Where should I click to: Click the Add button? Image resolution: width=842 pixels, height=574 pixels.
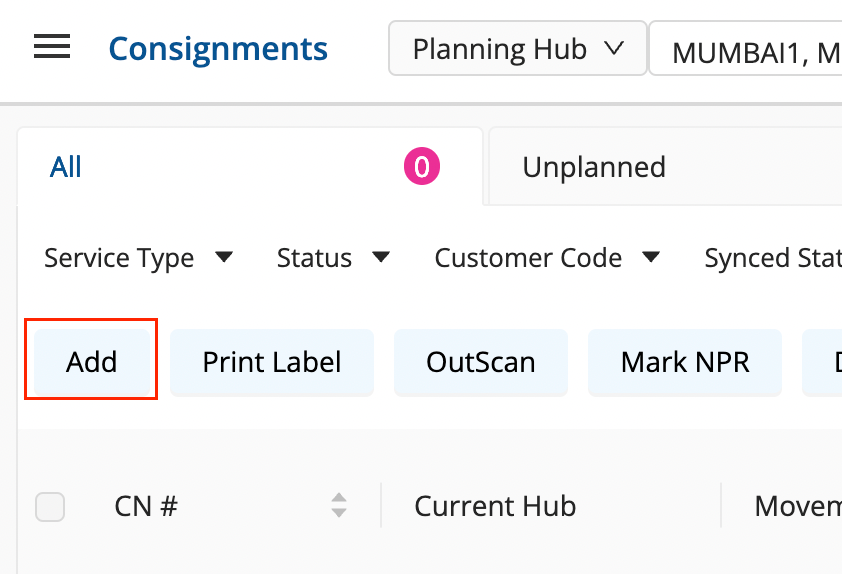coord(92,361)
